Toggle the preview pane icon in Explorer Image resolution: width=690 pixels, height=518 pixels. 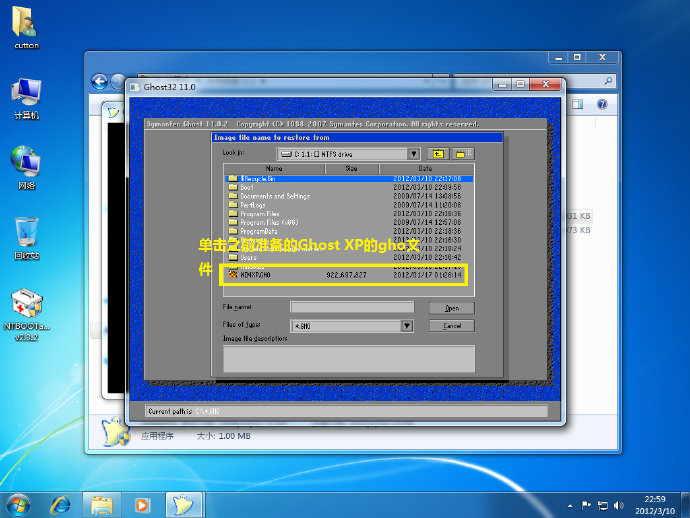577,104
